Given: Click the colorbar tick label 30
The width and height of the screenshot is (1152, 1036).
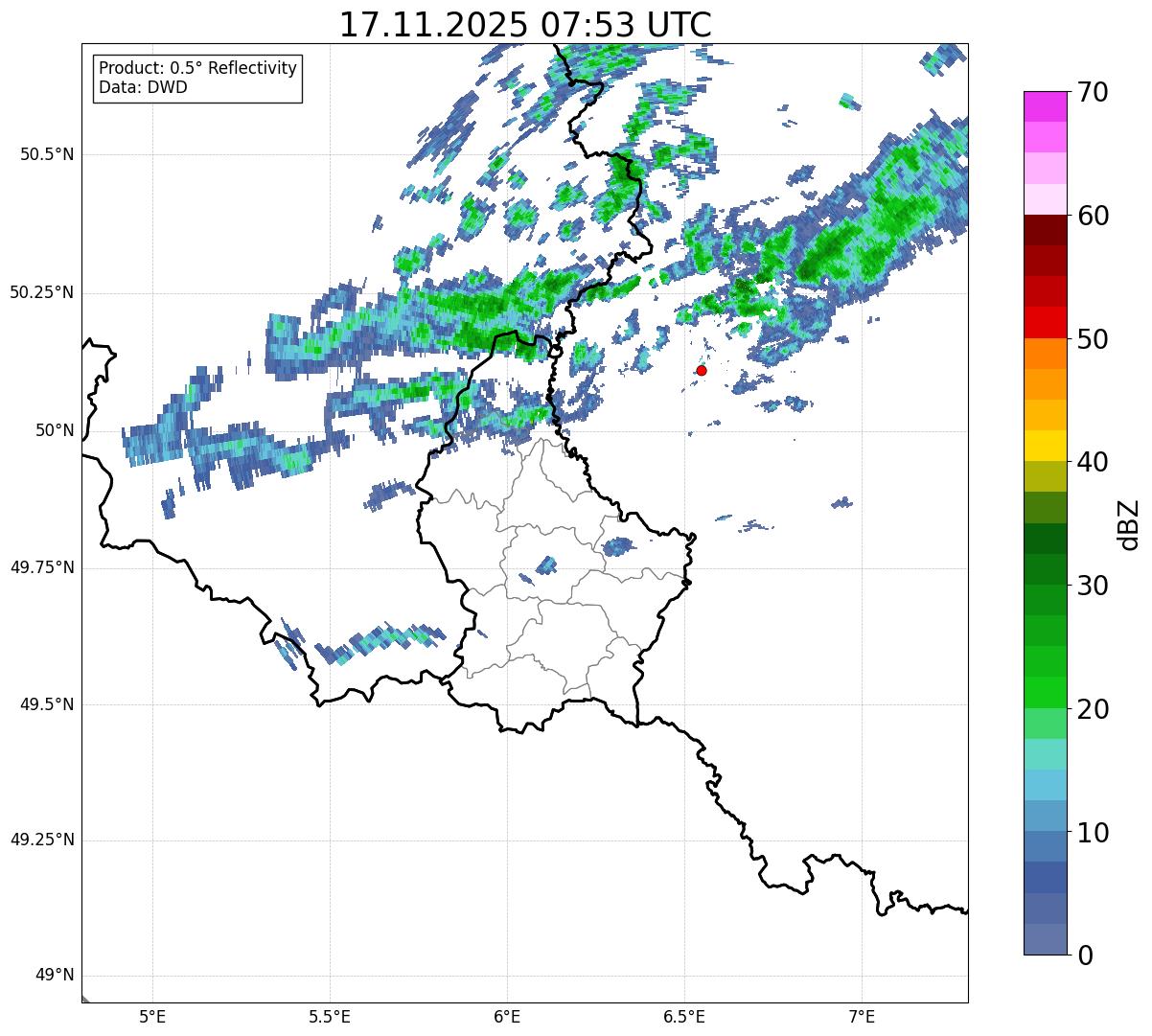Looking at the screenshot, I should click(x=1093, y=586).
